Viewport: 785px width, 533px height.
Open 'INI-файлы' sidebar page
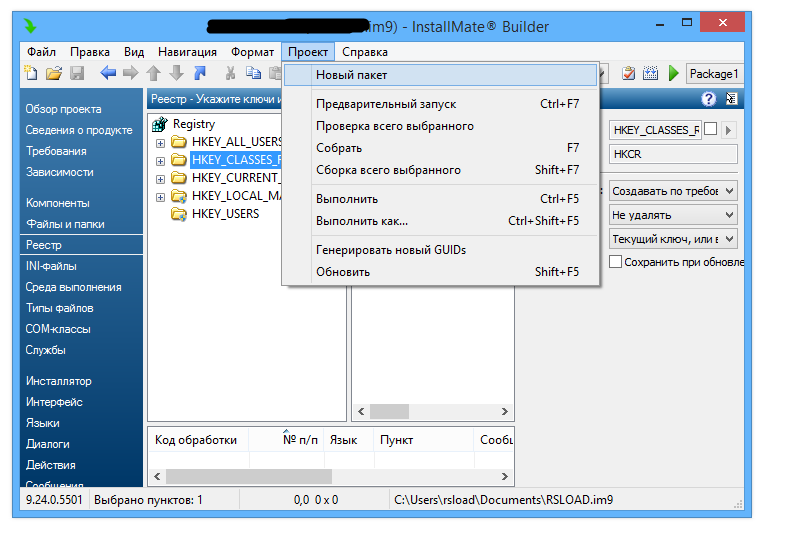(x=51, y=266)
